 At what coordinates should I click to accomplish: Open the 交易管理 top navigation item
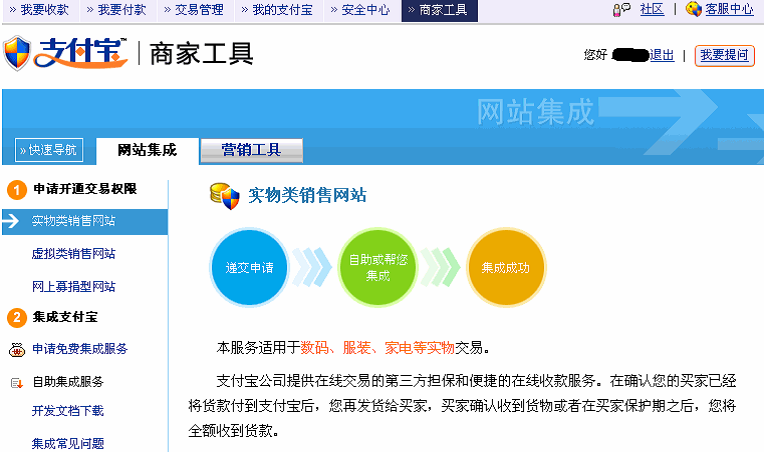(x=195, y=10)
